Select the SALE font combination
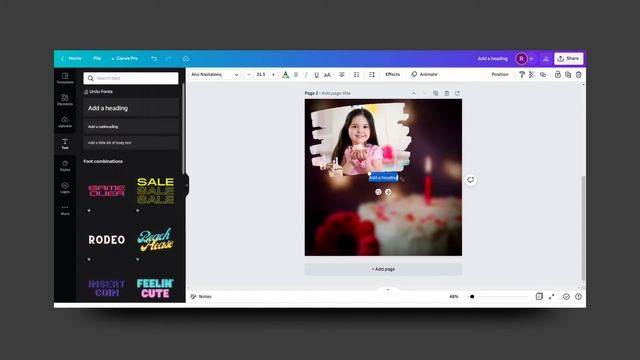640x360 pixels. pos(156,191)
